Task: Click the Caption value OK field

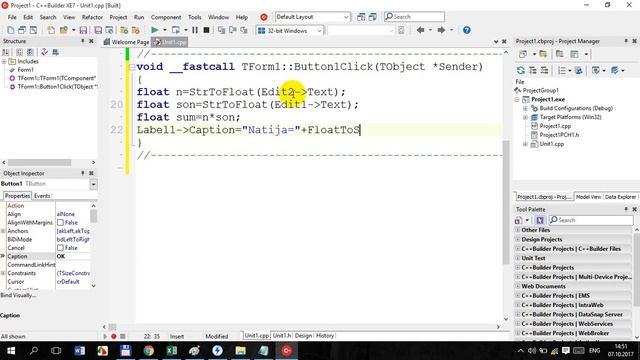Action: click(73, 256)
